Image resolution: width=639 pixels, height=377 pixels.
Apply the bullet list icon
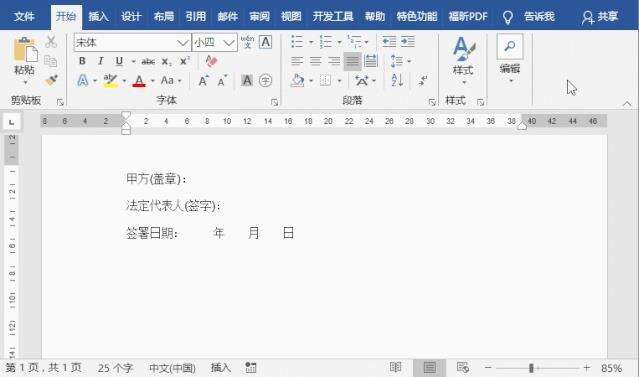[297, 42]
